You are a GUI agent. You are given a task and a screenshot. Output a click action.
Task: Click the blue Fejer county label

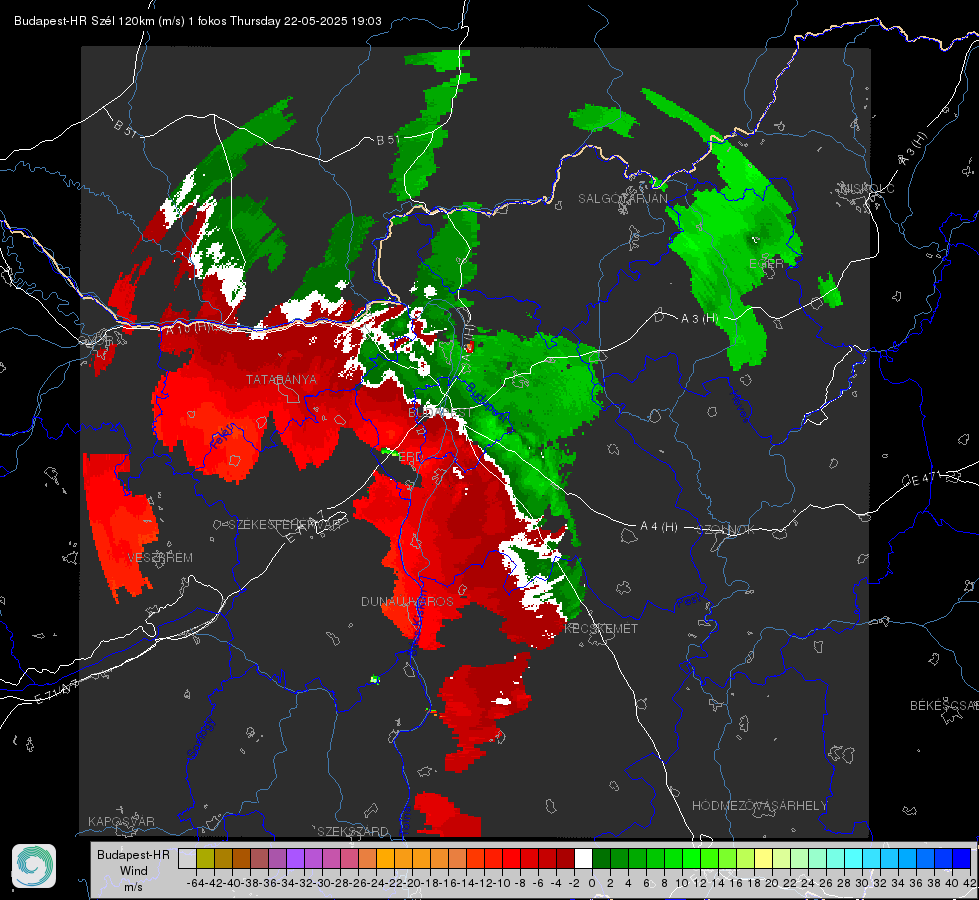[x=221, y=438]
